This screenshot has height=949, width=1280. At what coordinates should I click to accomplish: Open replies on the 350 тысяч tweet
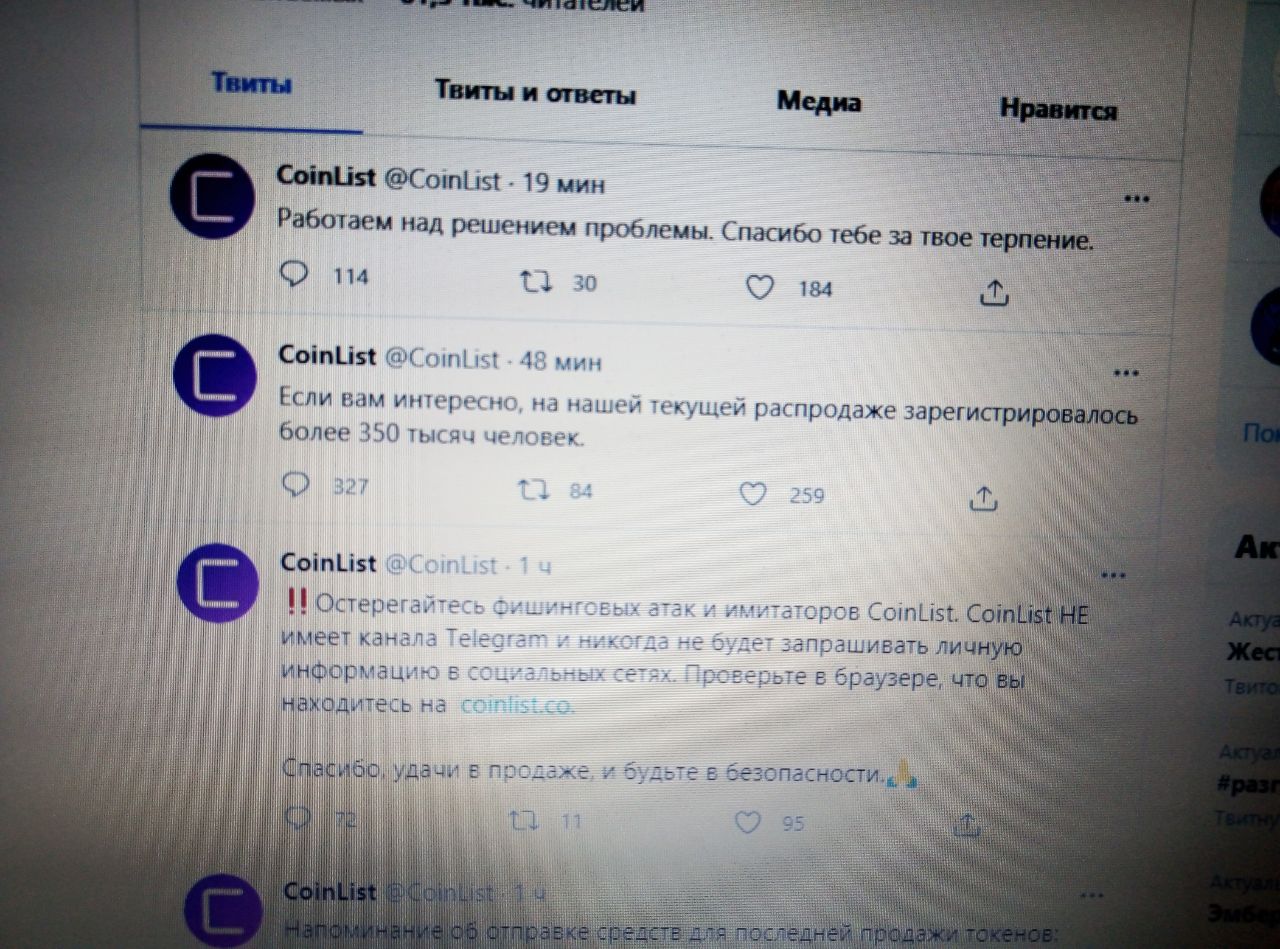click(x=296, y=485)
